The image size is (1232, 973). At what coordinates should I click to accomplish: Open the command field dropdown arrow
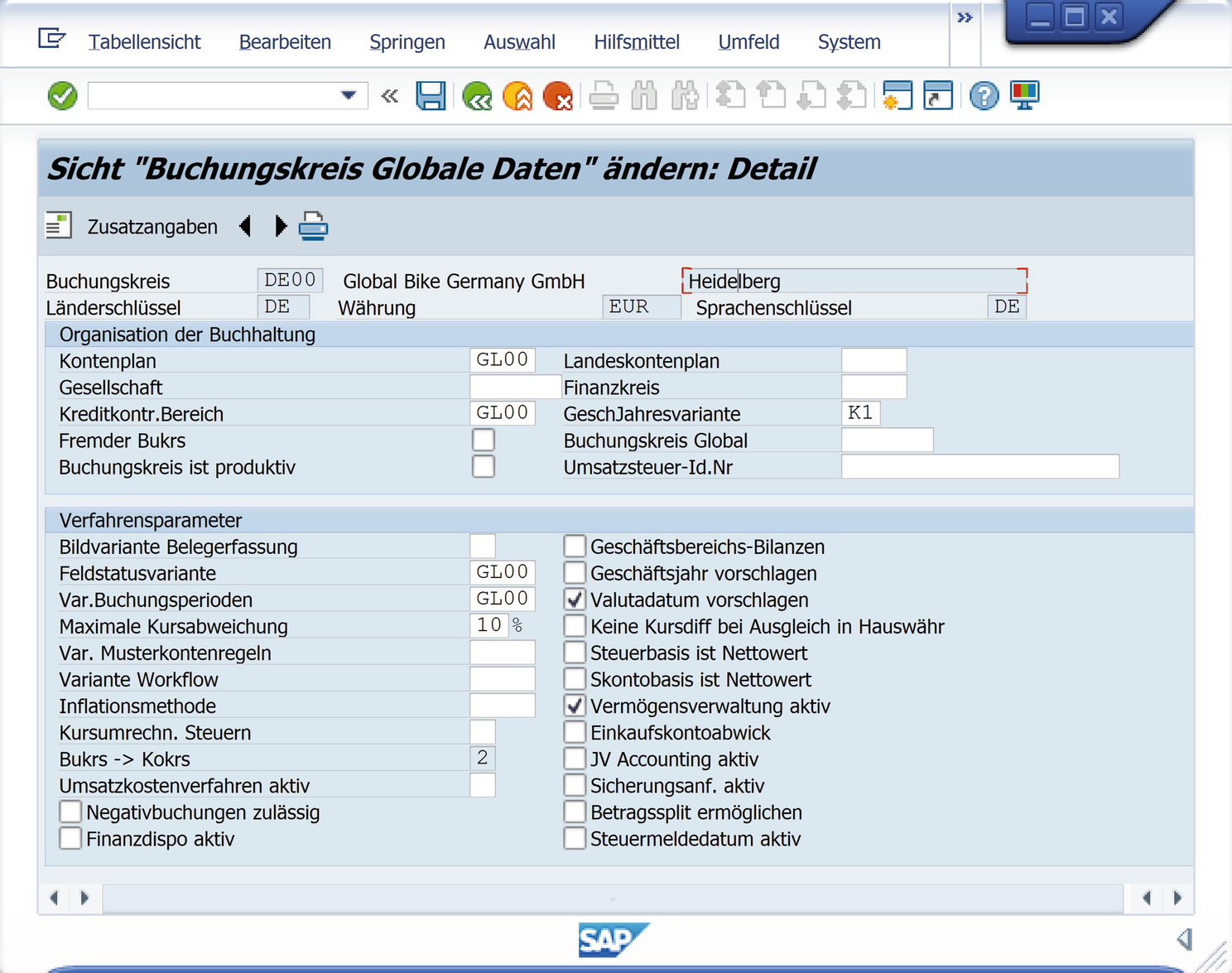(349, 96)
